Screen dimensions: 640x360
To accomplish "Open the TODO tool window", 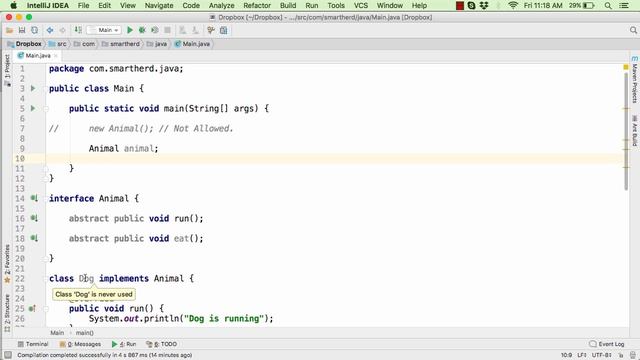I will pyautogui.click(x=162, y=344).
